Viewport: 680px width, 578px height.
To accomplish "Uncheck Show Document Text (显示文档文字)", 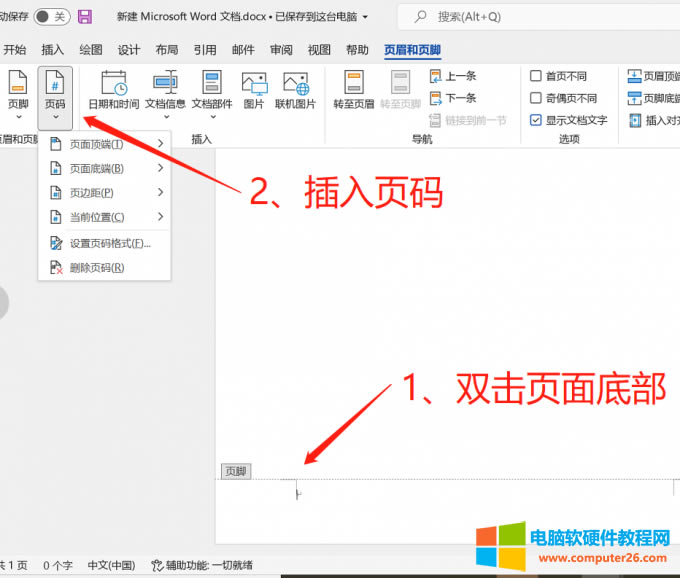I will click(536, 120).
